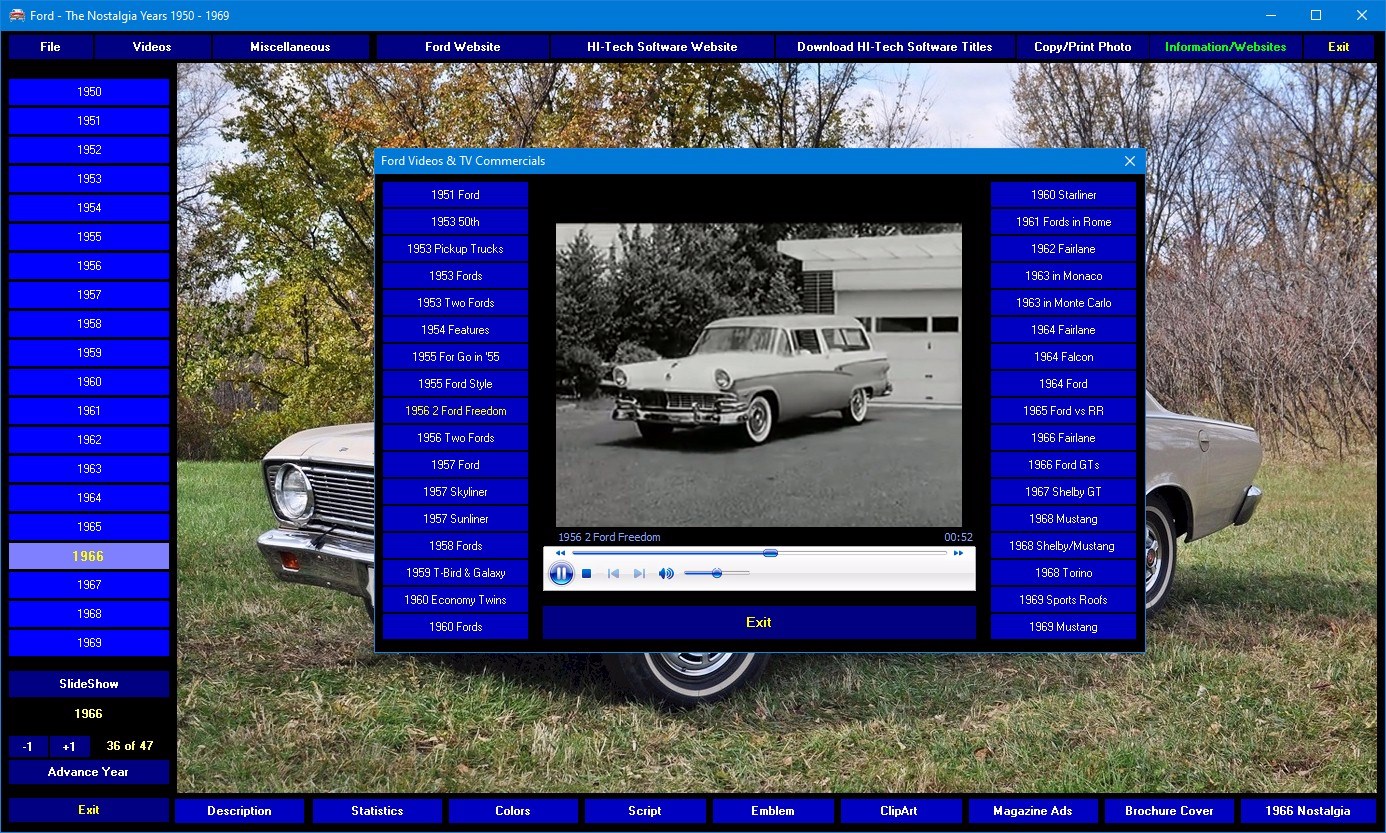Click Download HI-Tech Software Titles

(895, 47)
